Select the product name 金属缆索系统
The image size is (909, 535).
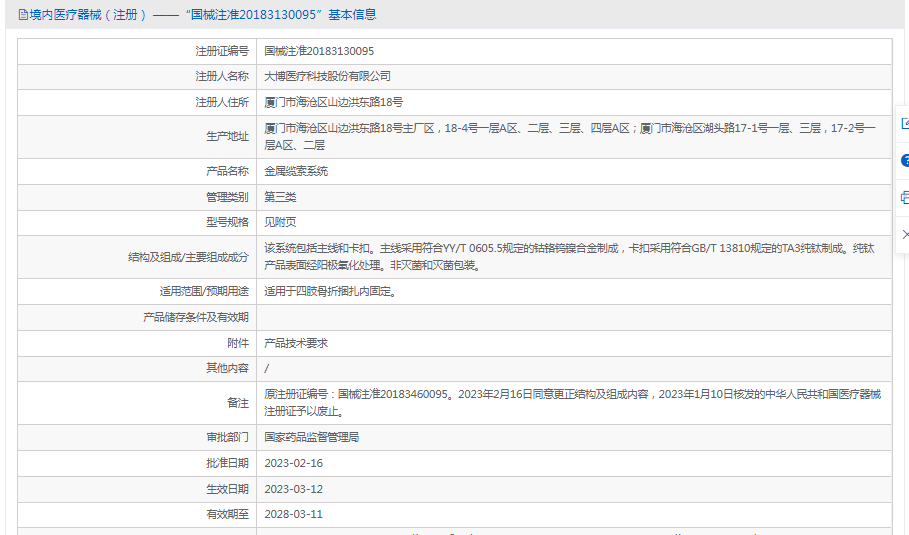click(x=296, y=171)
